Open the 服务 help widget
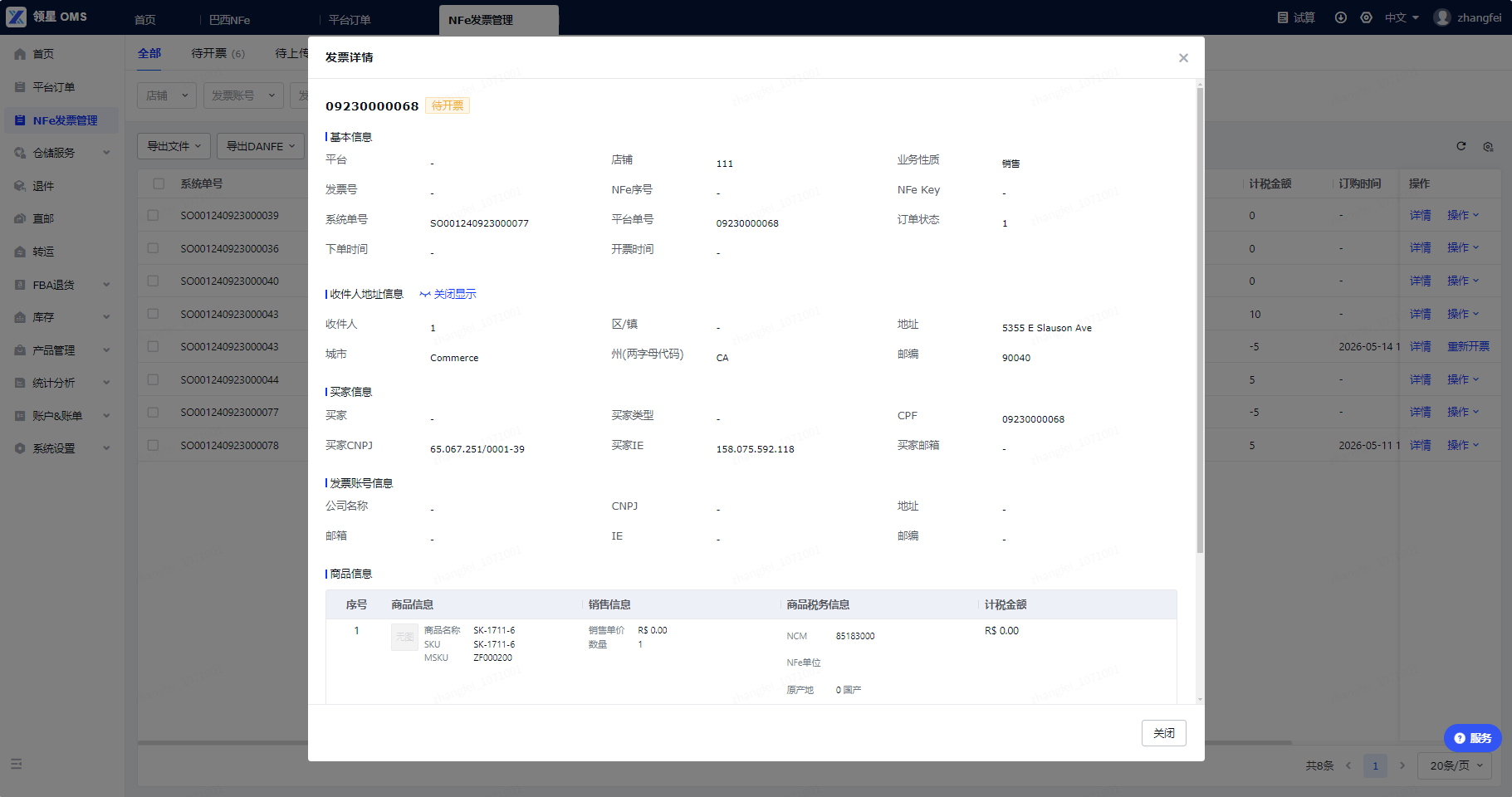Viewport: 1512px width, 797px height. (1473, 738)
